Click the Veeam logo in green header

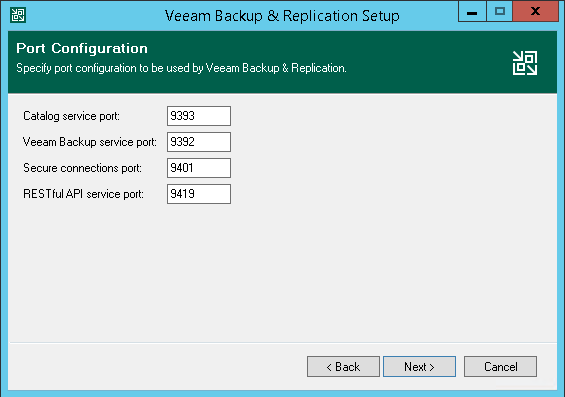(x=525, y=63)
